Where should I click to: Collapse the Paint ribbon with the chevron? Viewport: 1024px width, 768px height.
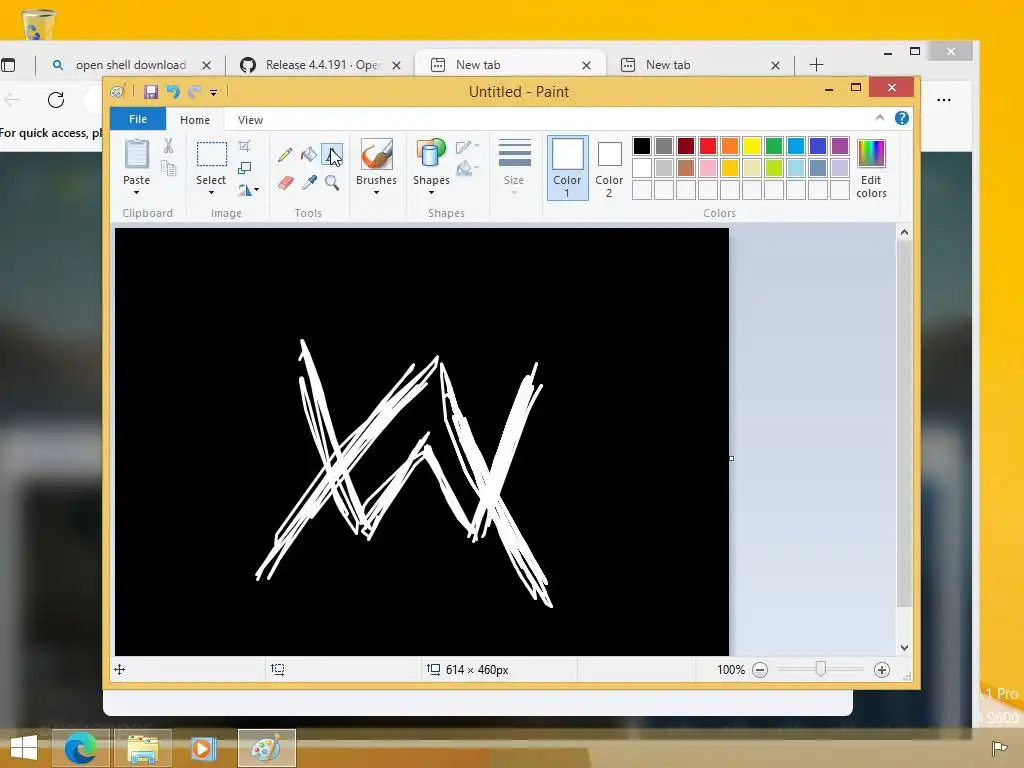point(880,118)
